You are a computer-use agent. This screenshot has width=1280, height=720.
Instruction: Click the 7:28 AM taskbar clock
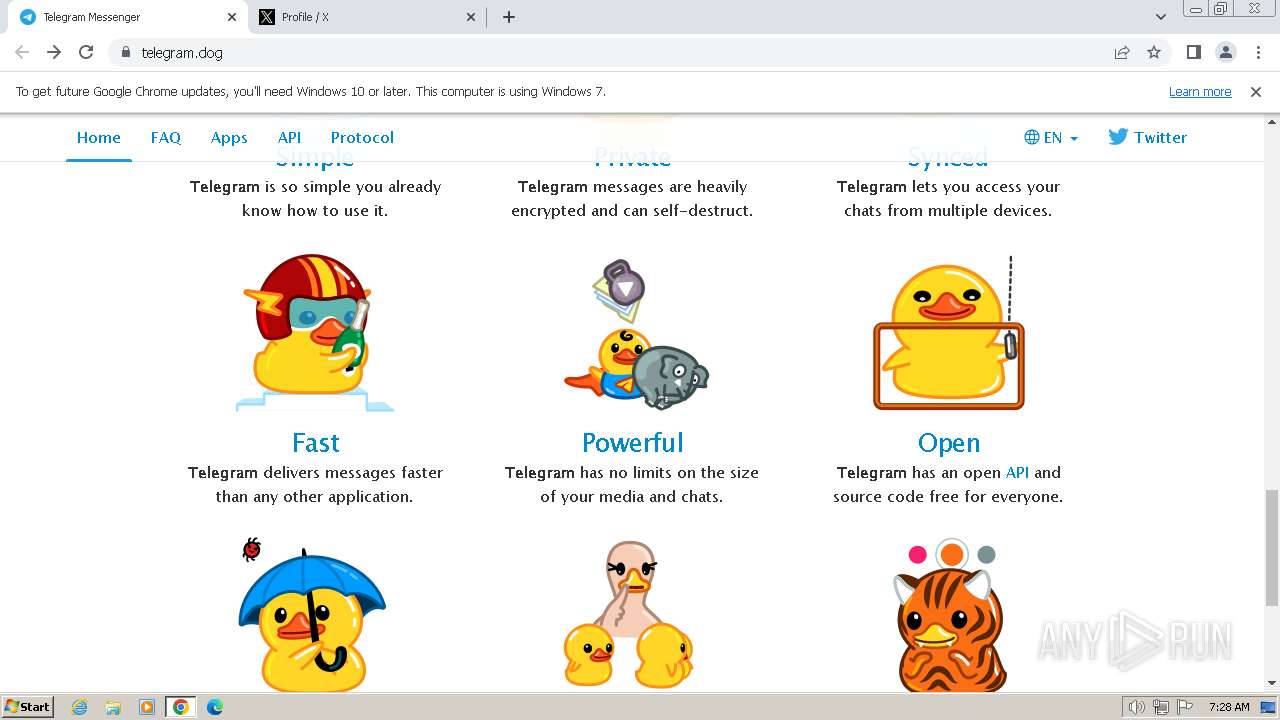click(x=1228, y=707)
